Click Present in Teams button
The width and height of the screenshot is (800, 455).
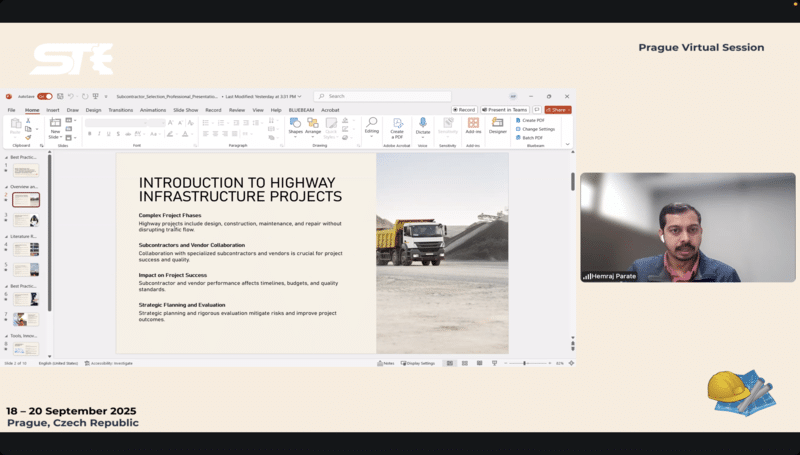tap(504, 110)
